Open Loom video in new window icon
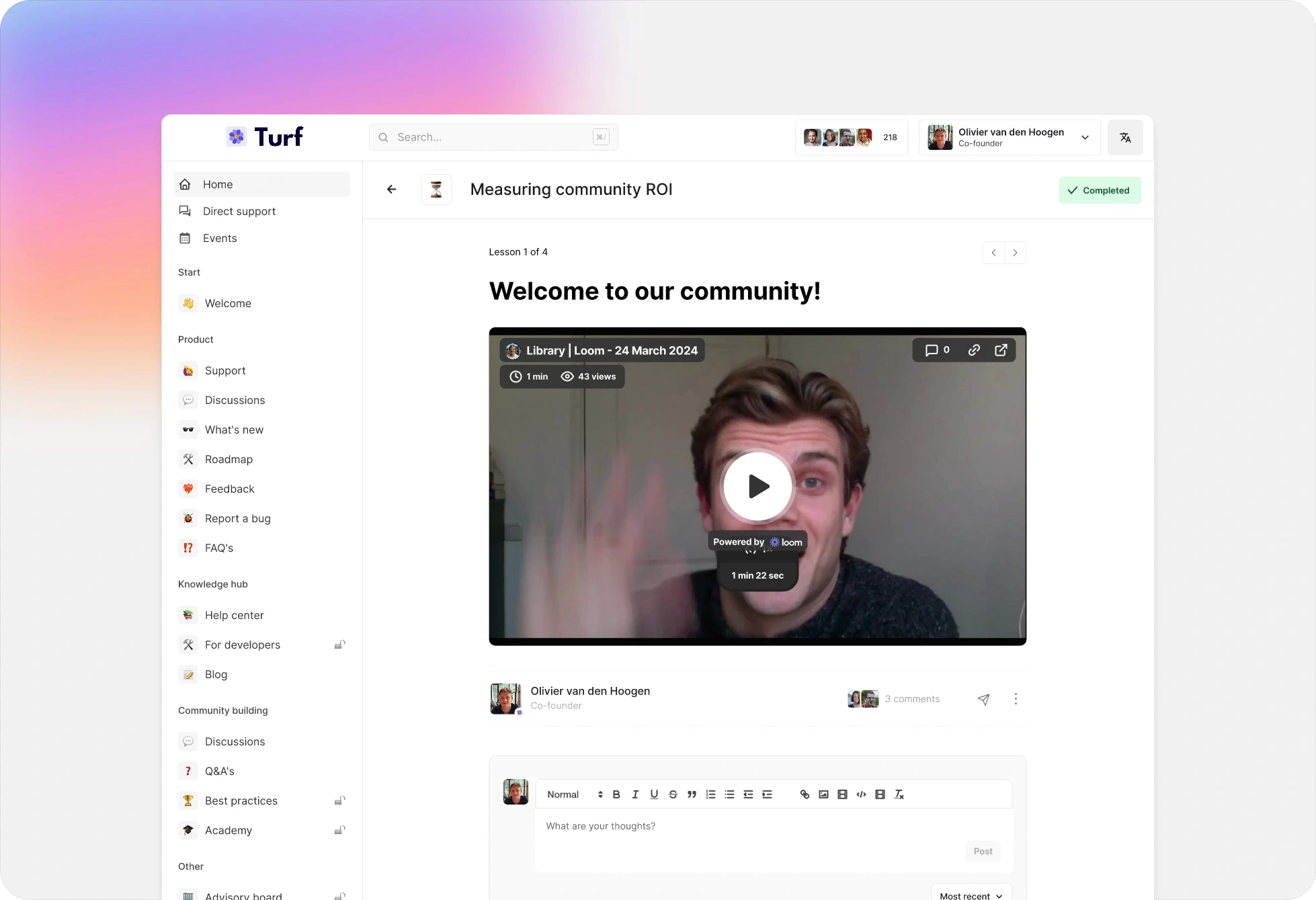Viewport: 1316px width, 900px height. [1001, 350]
